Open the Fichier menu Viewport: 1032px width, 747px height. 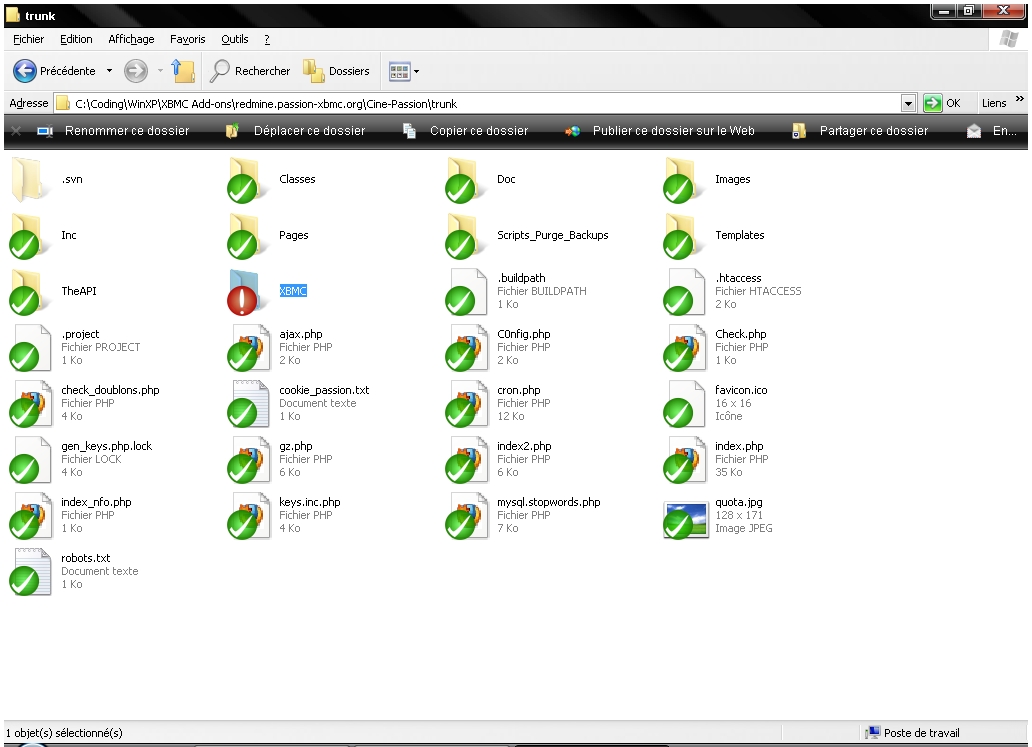click(x=28, y=39)
